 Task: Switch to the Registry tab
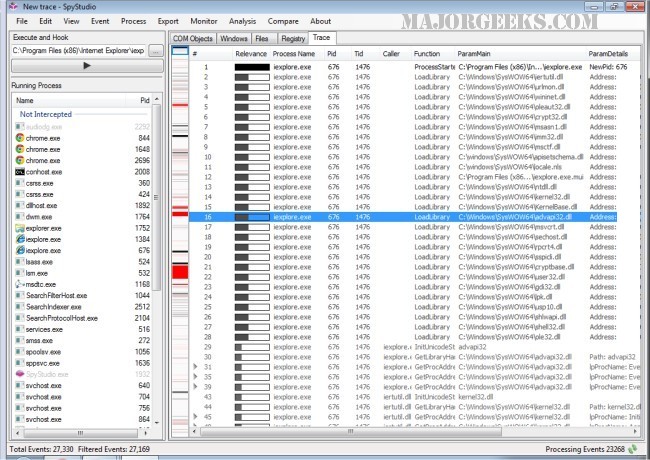pyautogui.click(x=293, y=39)
